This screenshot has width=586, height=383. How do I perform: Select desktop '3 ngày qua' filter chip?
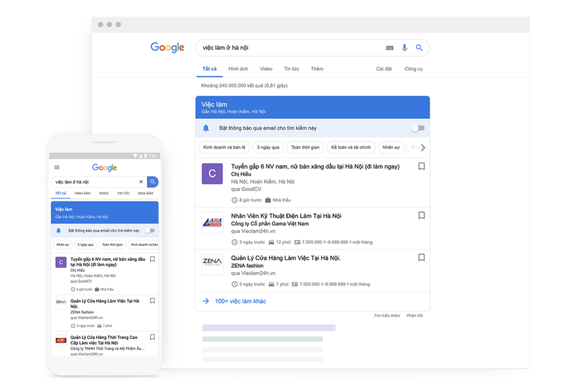coord(268,147)
